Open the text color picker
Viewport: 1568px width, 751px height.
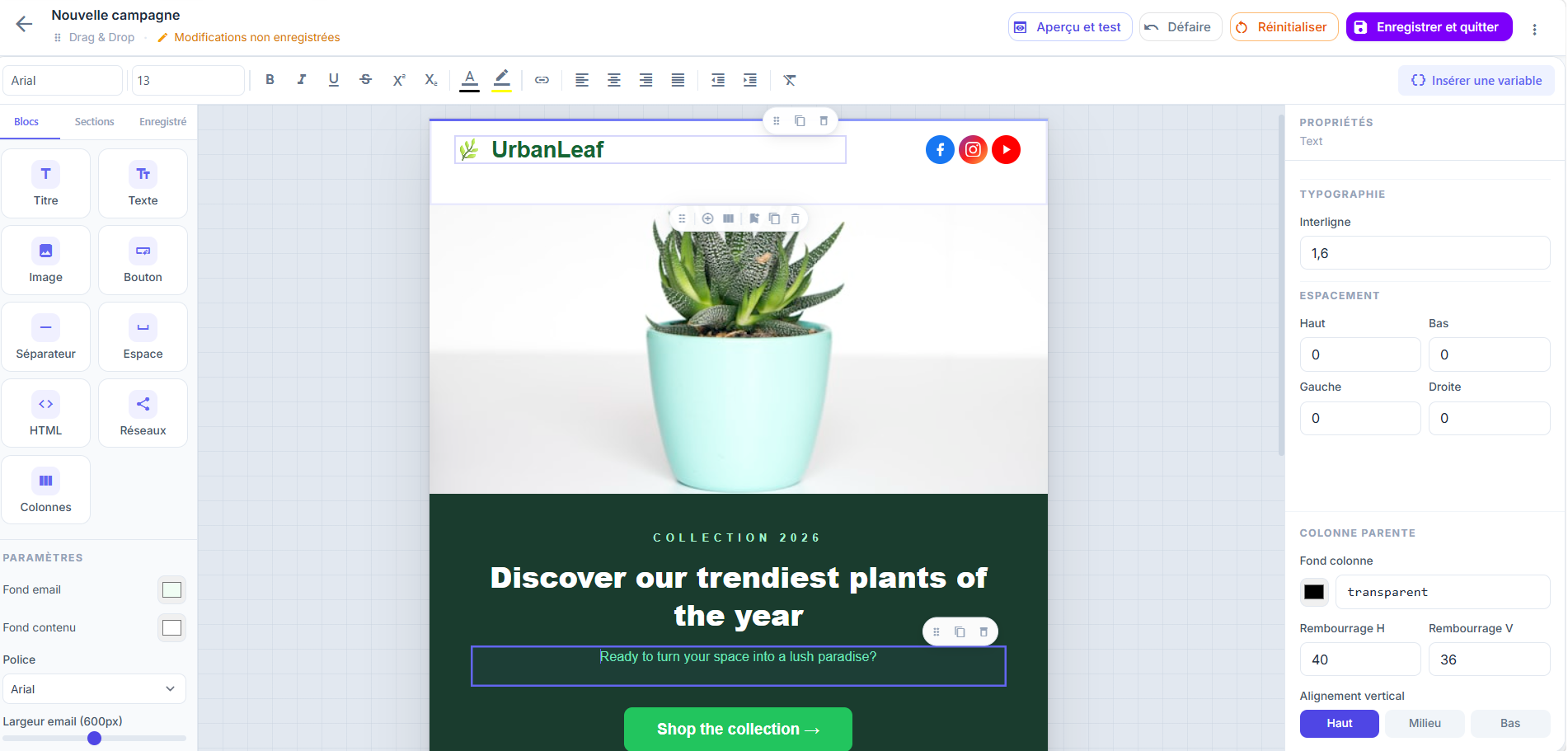pyautogui.click(x=469, y=80)
